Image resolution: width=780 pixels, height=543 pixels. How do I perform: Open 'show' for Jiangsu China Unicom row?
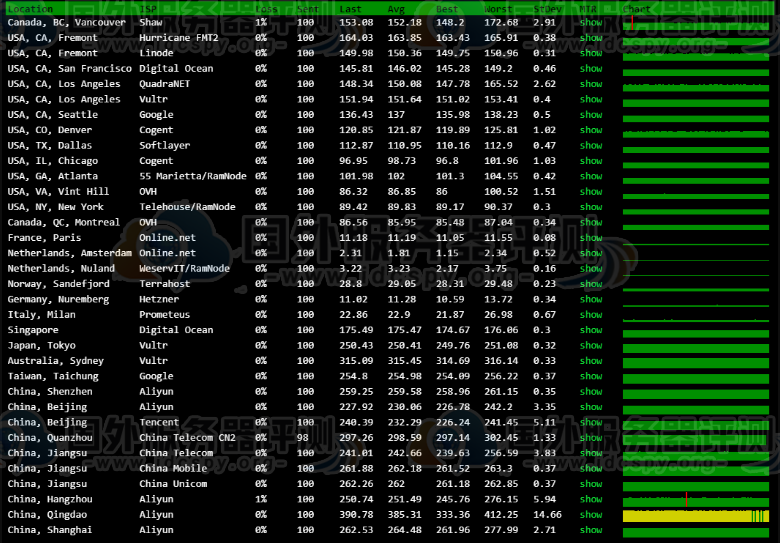590,484
